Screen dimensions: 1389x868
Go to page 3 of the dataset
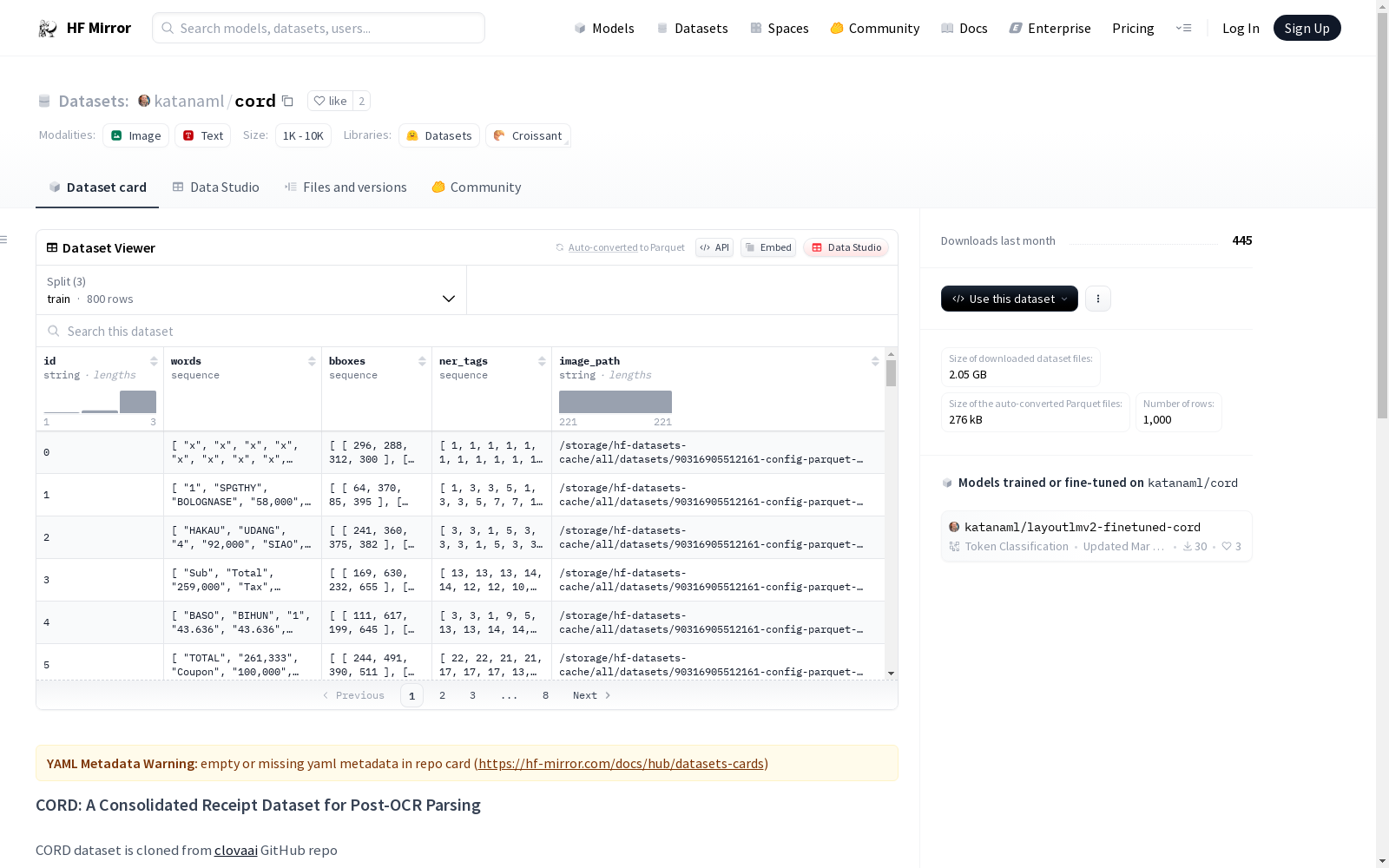473,695
